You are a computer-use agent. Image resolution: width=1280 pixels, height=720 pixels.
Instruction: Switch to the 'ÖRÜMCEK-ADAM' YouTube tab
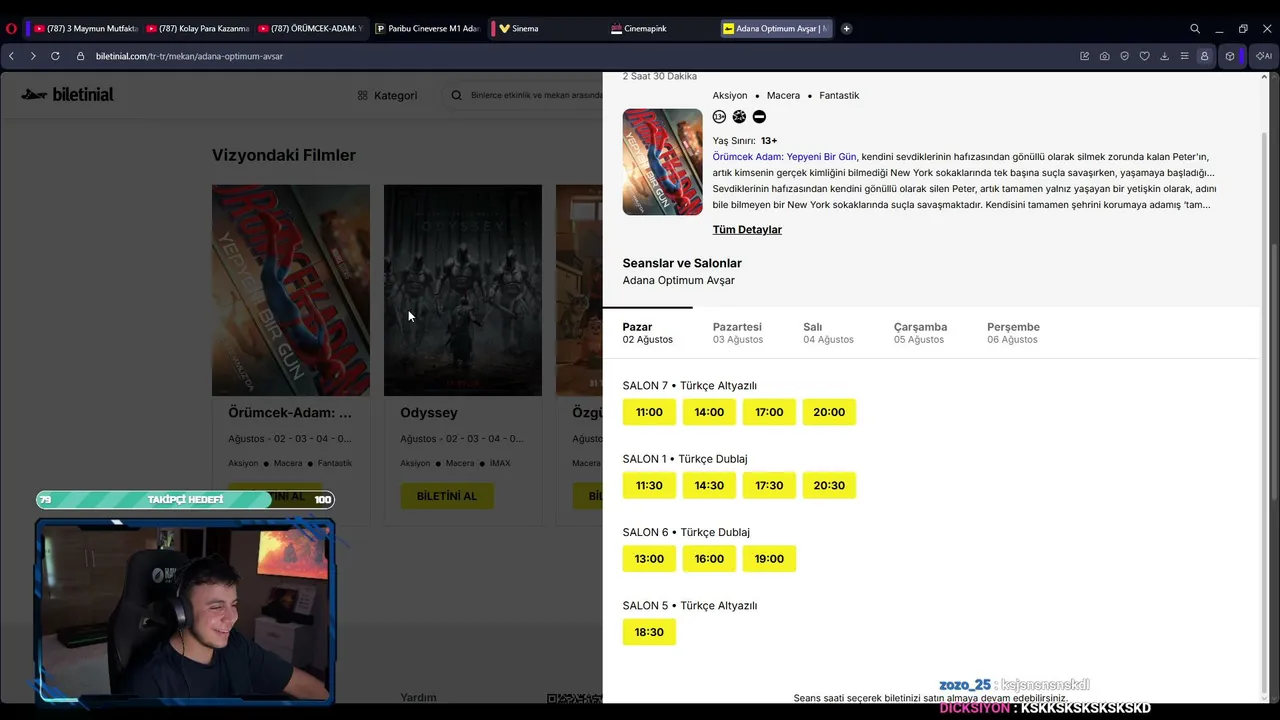click(x=310, y=29)
